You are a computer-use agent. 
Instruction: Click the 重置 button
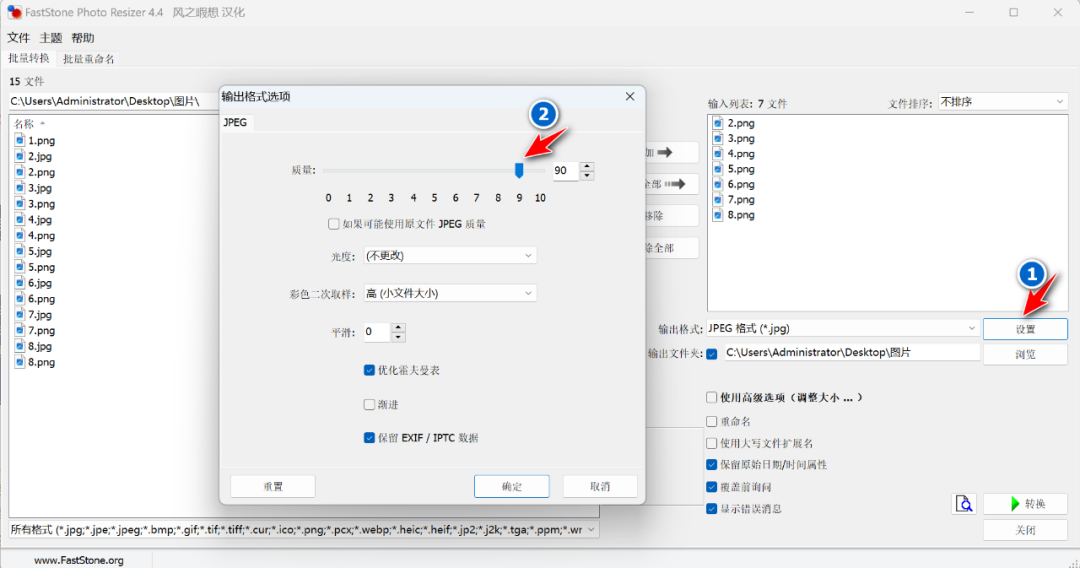(x=273, y=486)
